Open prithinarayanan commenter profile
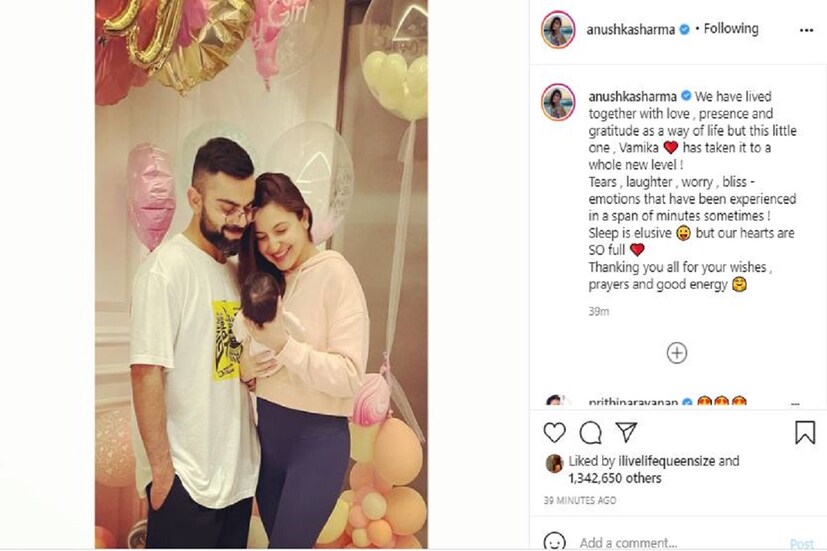The width and height of the screenshot is (827, 551). pos(633,402)
